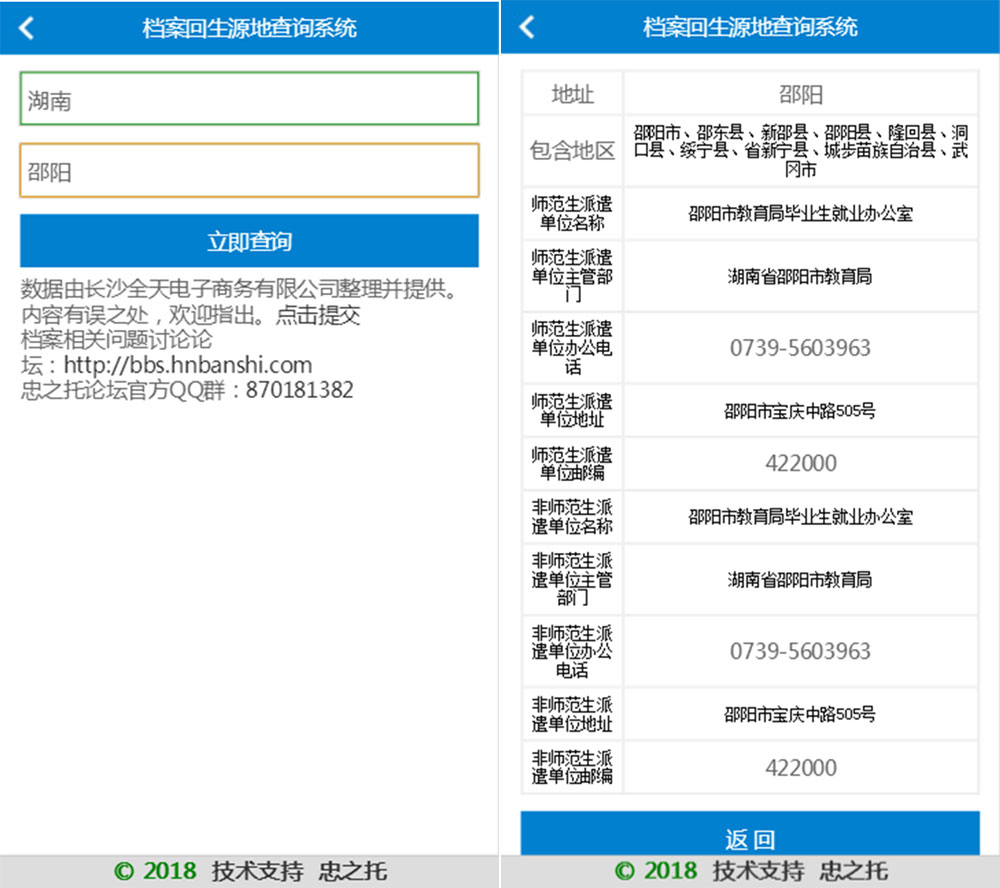Viewport: 1000px width, 888px height.
Task: Click the province input field containing 湖南
Action: click(x=249, y=99)
